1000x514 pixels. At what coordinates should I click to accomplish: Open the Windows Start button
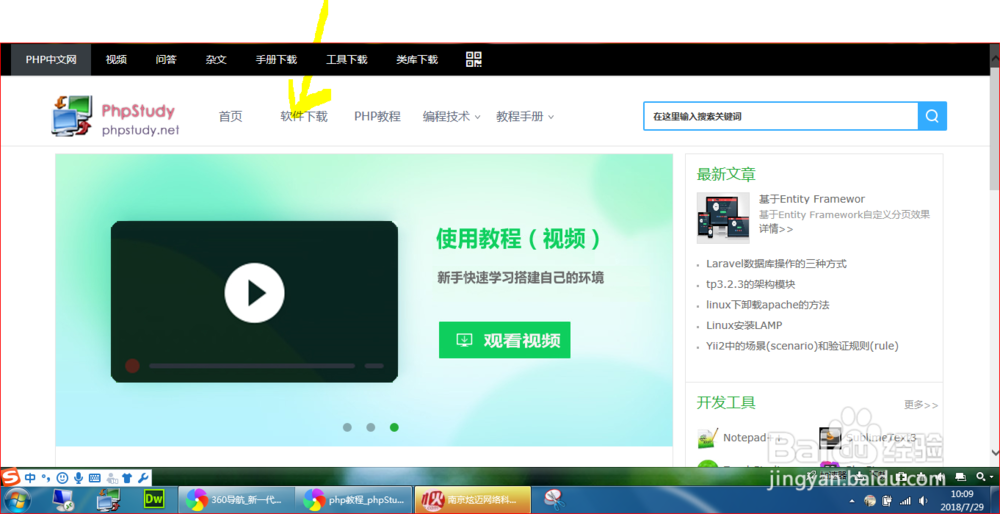17,500
